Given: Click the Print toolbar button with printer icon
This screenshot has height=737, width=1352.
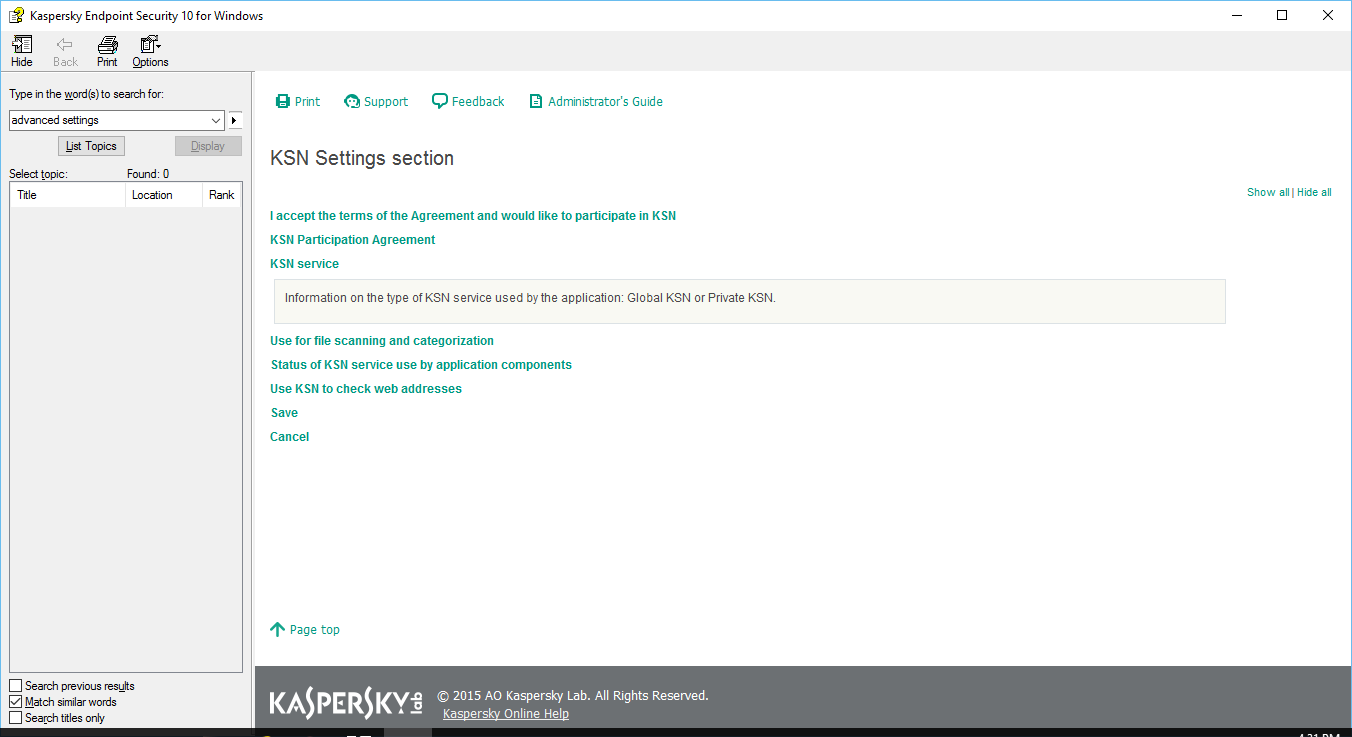Looking at the screenshot, I should coord(107,52).
